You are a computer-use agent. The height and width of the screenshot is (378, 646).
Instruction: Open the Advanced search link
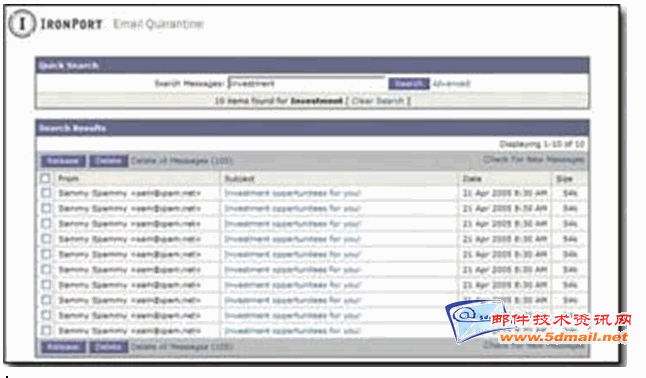(x=451, y=84)
